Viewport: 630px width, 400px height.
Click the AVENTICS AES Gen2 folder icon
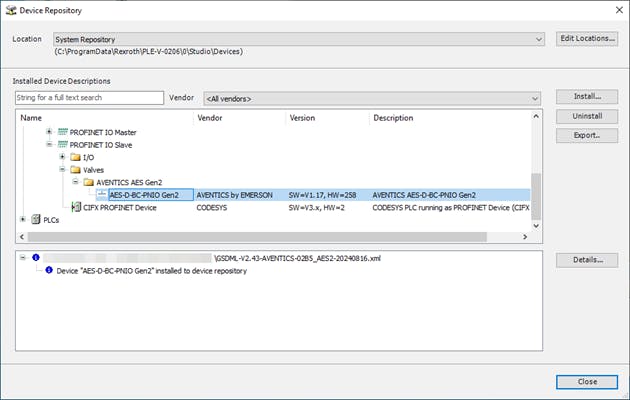(88, 182)
